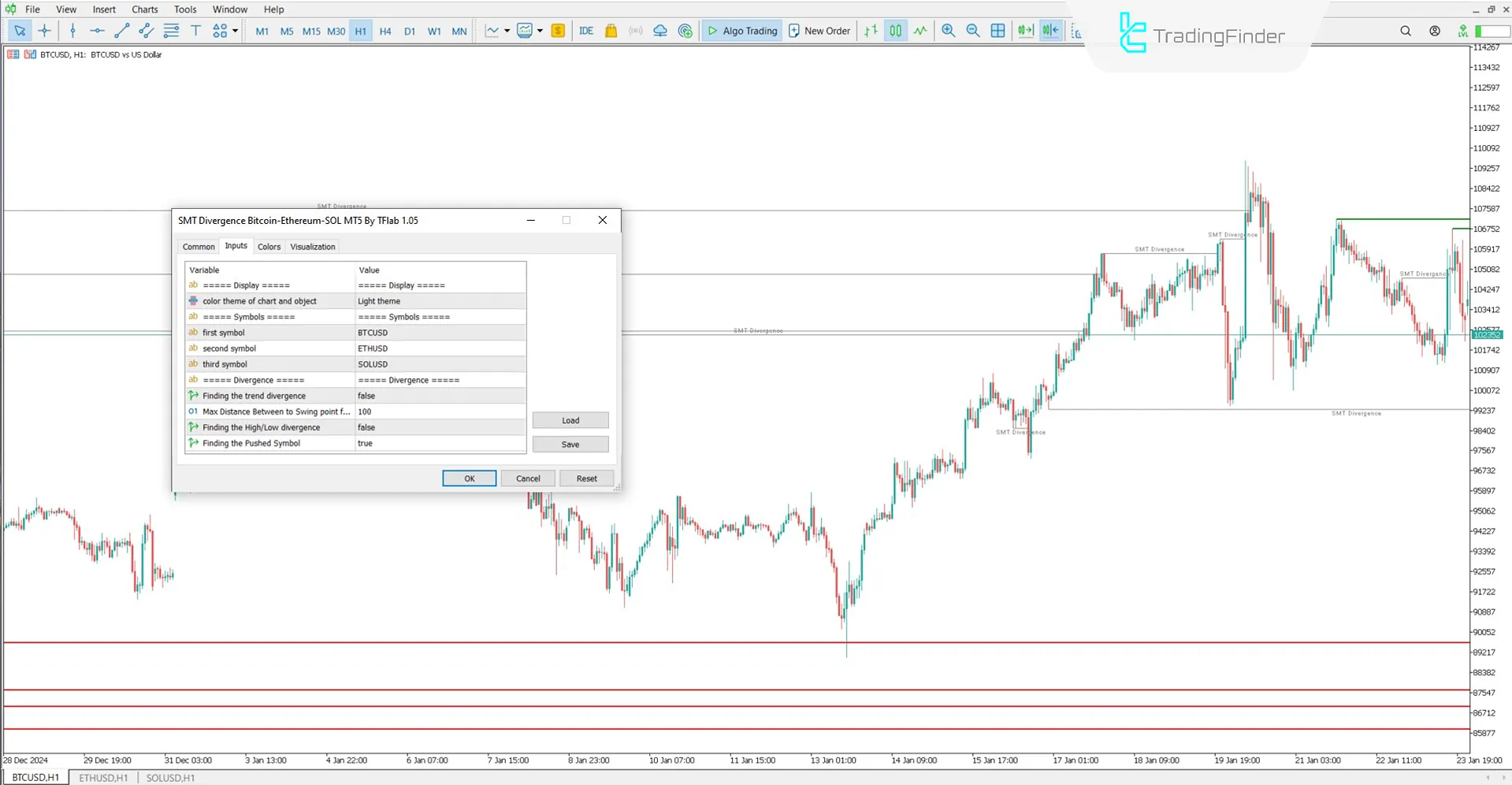Screen dimensions: 1512x785
Task: Edit third symbol value SOLUSD
Action: click(440, 364)
